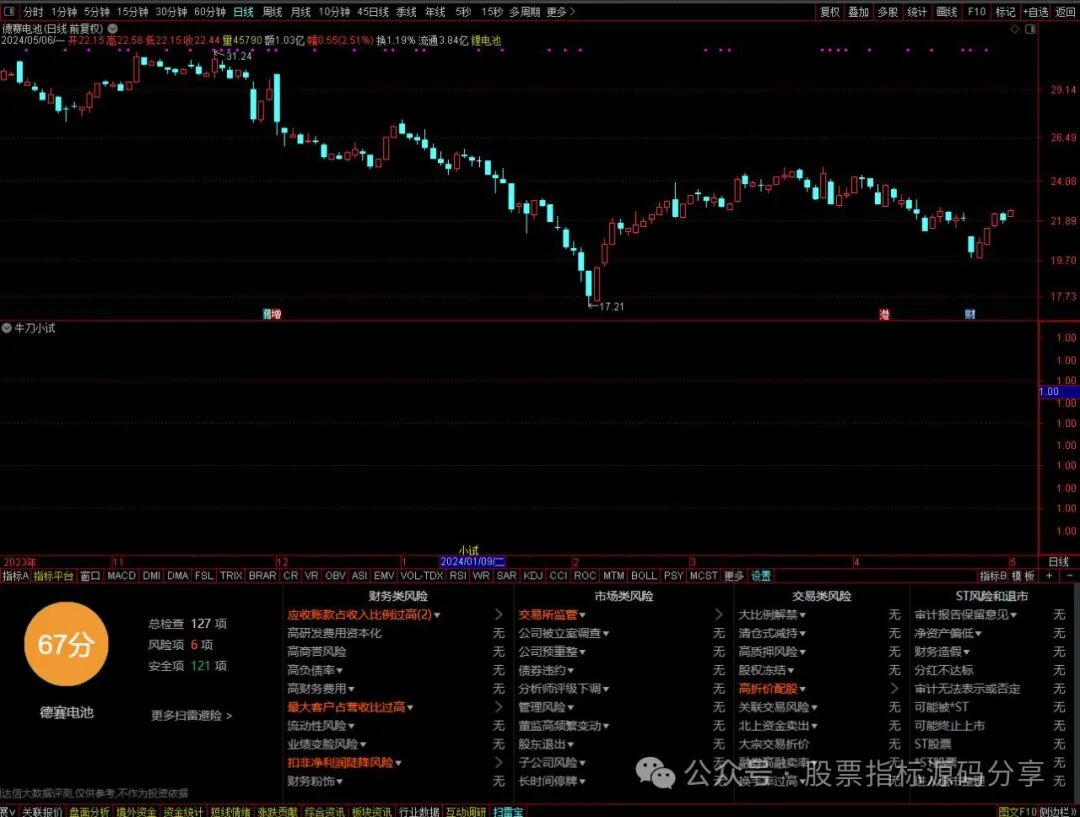Viewport: 1080px width, 817px height.
Task: Expand the 最大客户占营收比过高 risk item
Action: [x=350, y=707]
